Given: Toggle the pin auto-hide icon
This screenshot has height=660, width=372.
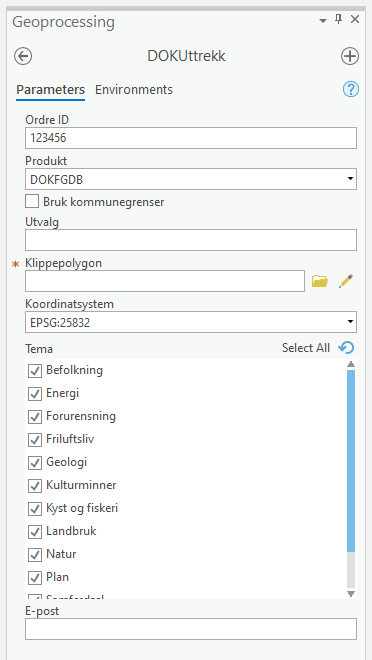Looking at the screenshot, I should (x=338, y=19).
